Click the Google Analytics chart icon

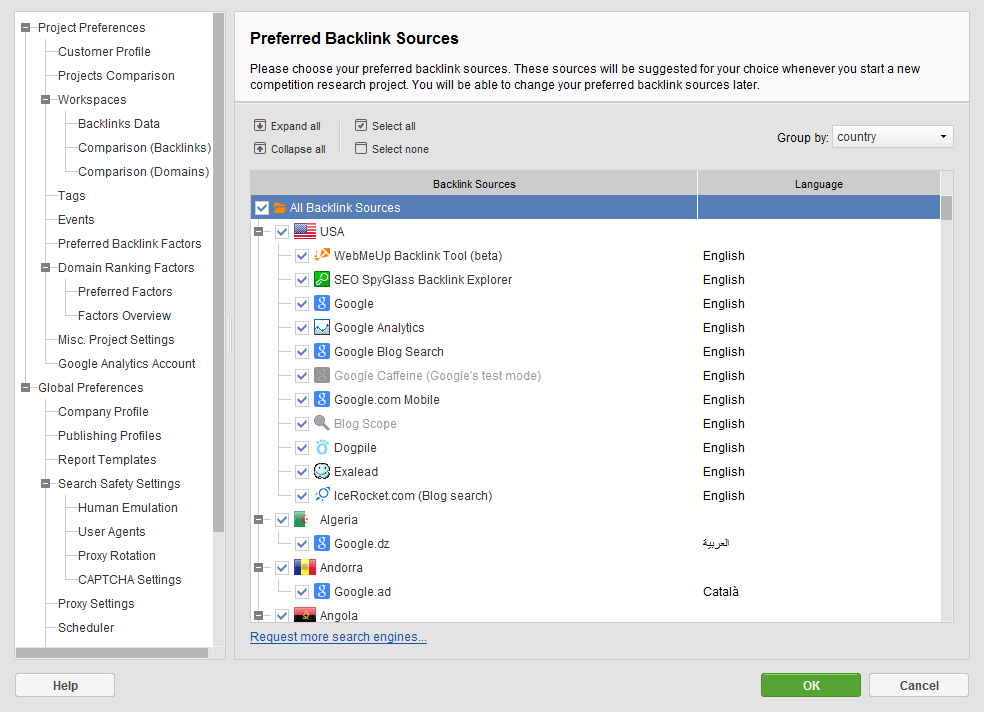tap(322, 327)
